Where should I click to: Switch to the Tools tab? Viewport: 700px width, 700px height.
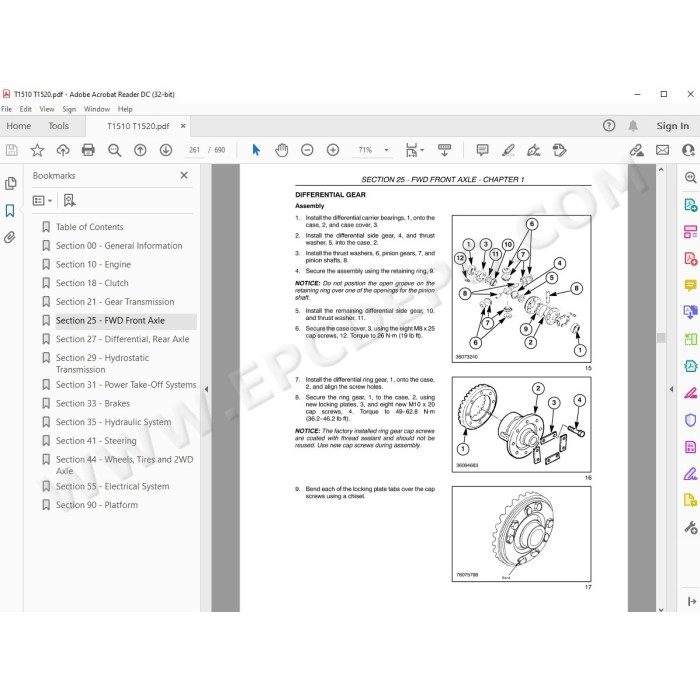coord(58,126)
